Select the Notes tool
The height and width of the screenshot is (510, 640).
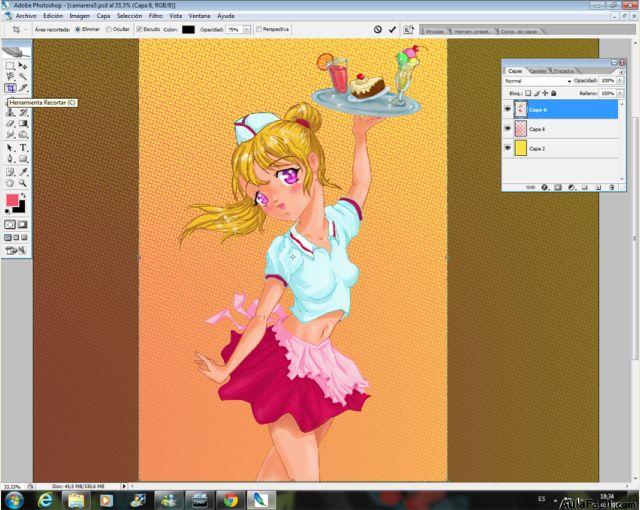(x=10, y=172)
